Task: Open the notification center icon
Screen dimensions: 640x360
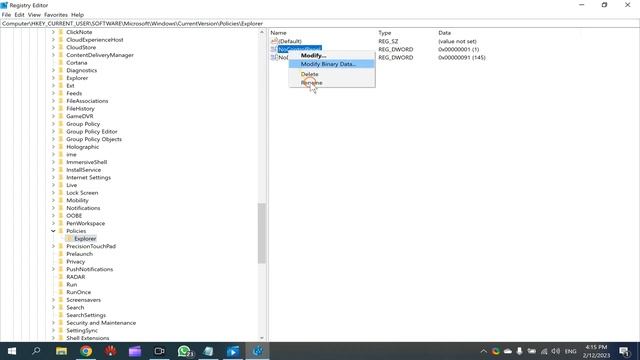Action: tap(624, 351)
